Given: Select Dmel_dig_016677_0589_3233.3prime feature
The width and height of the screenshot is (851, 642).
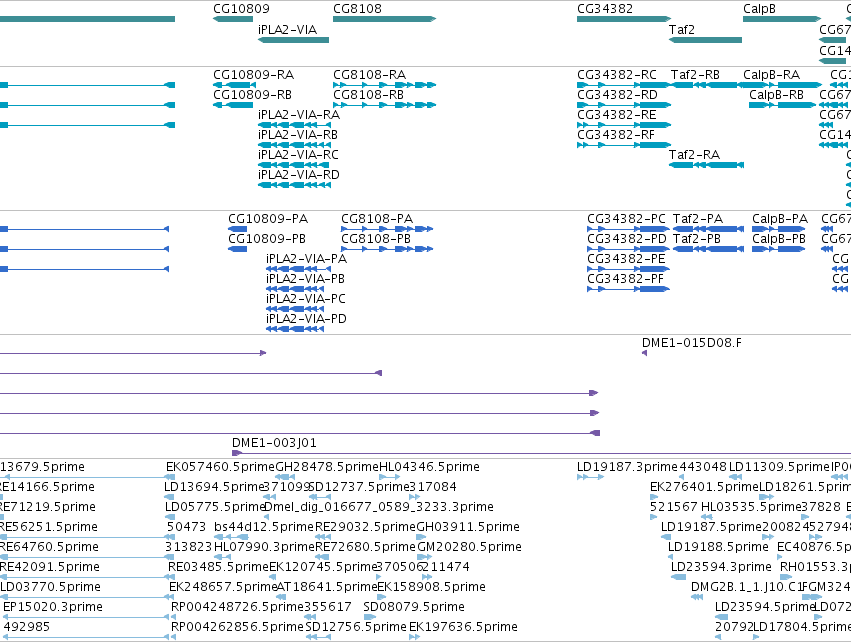Looking at the screenshot, I should [379, 507].
